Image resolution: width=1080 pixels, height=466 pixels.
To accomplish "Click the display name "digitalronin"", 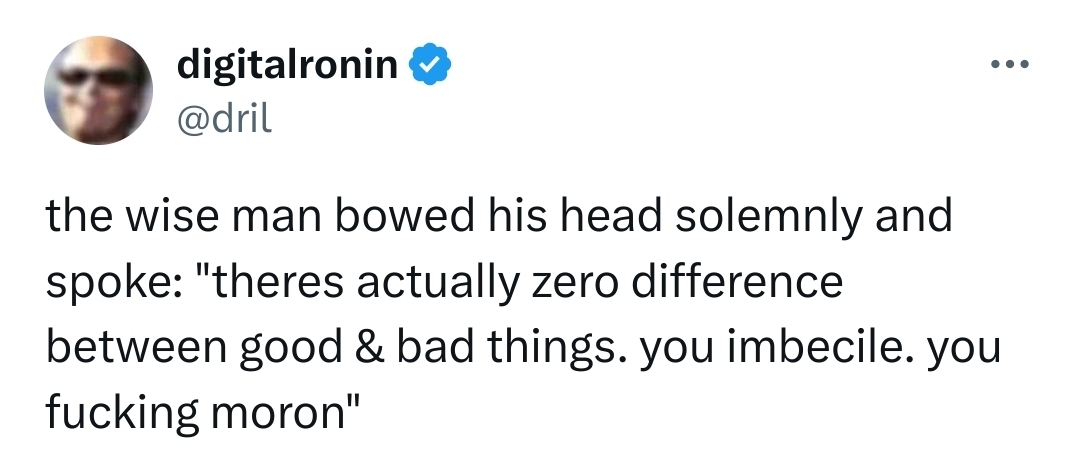I will click(x=289, y=66).
